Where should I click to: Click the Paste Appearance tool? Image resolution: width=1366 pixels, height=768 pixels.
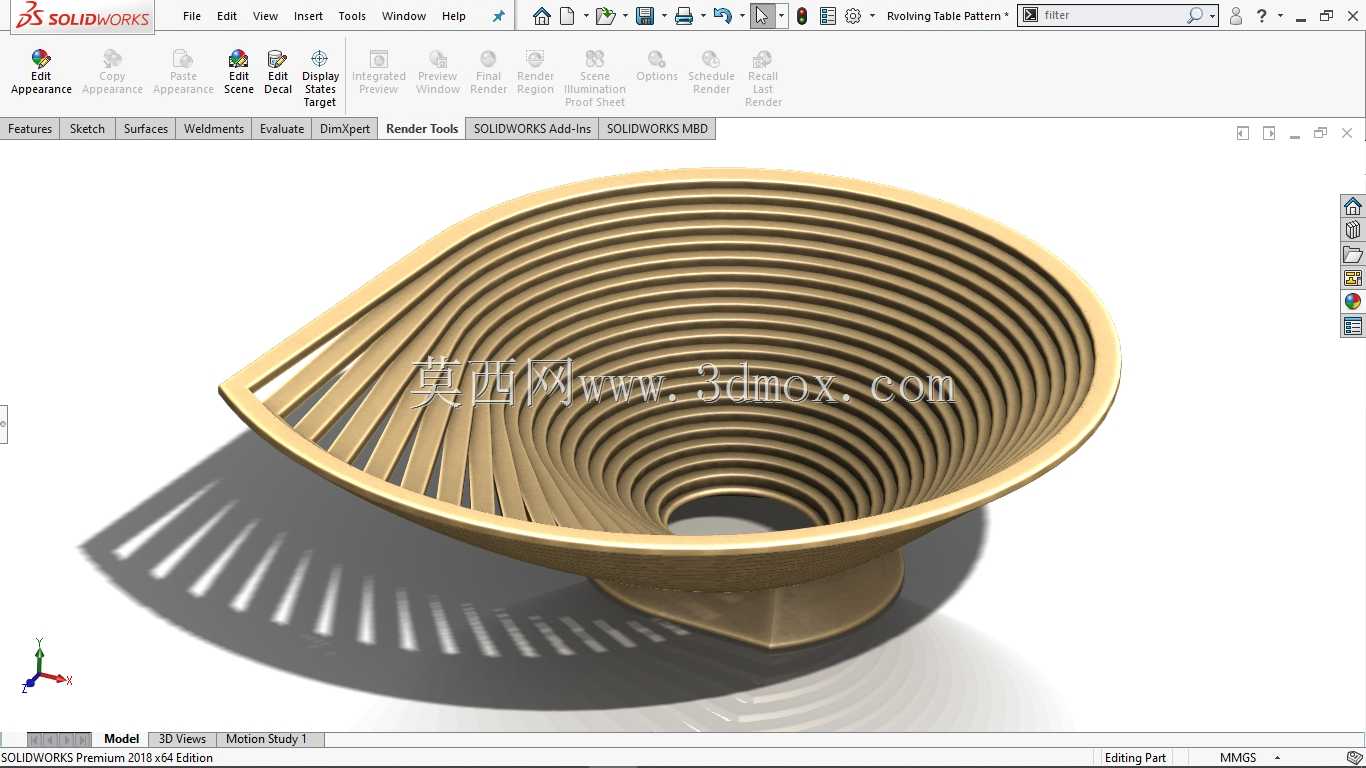pos(183,72)
